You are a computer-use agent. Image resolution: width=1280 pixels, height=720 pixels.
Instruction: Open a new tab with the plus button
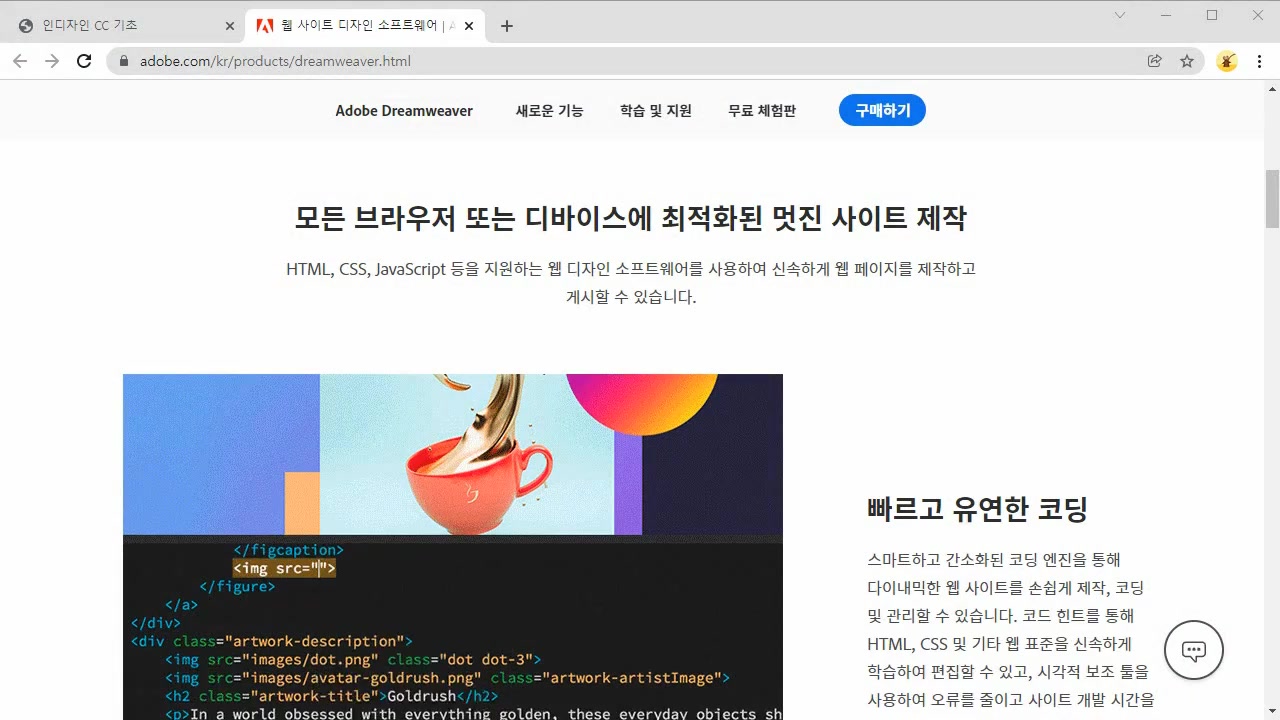506,25
